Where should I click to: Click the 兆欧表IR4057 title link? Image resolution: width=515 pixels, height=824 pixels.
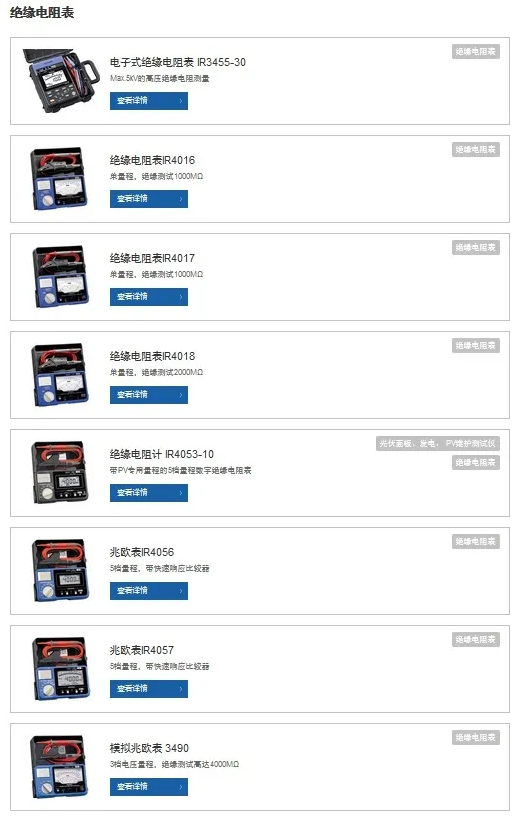point(142,651)
